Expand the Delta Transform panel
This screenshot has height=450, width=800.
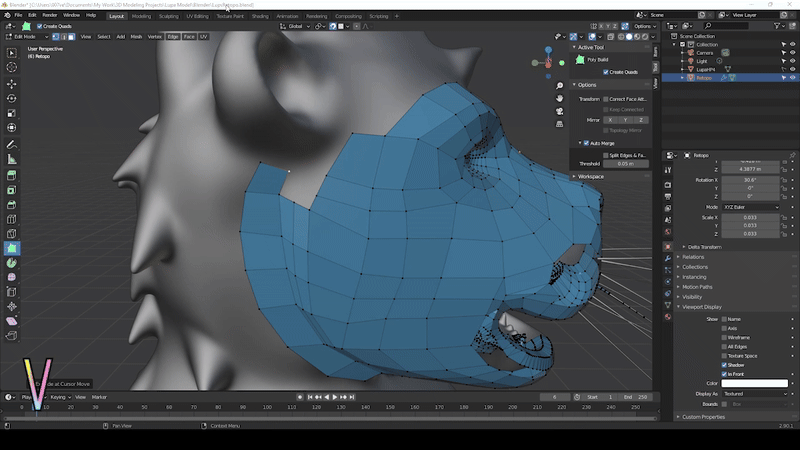(x=704, y=247)
